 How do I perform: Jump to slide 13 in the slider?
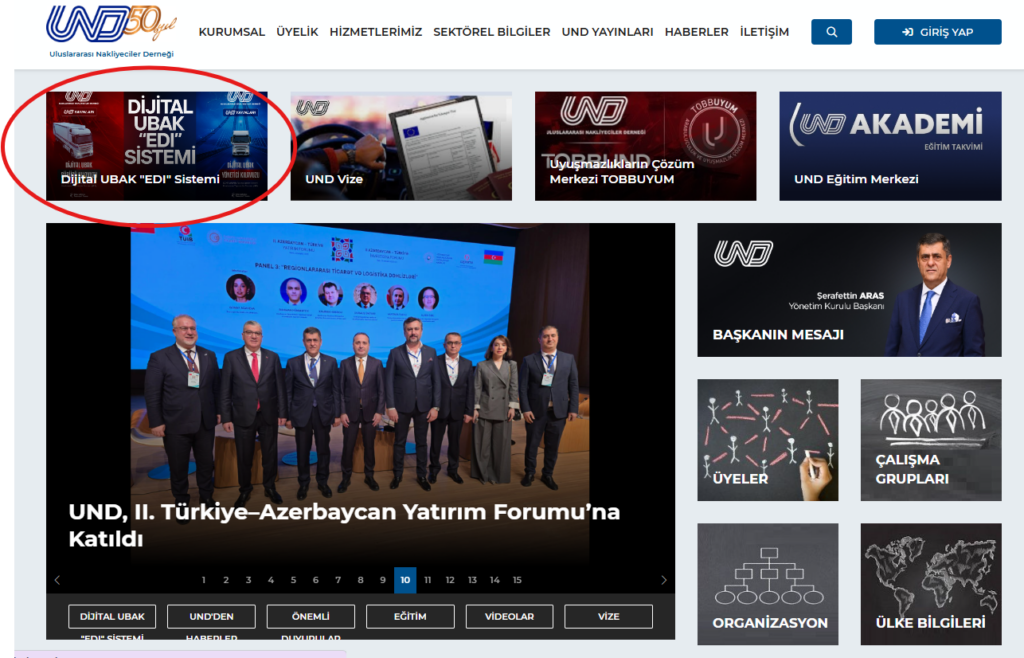coord(472,580)
